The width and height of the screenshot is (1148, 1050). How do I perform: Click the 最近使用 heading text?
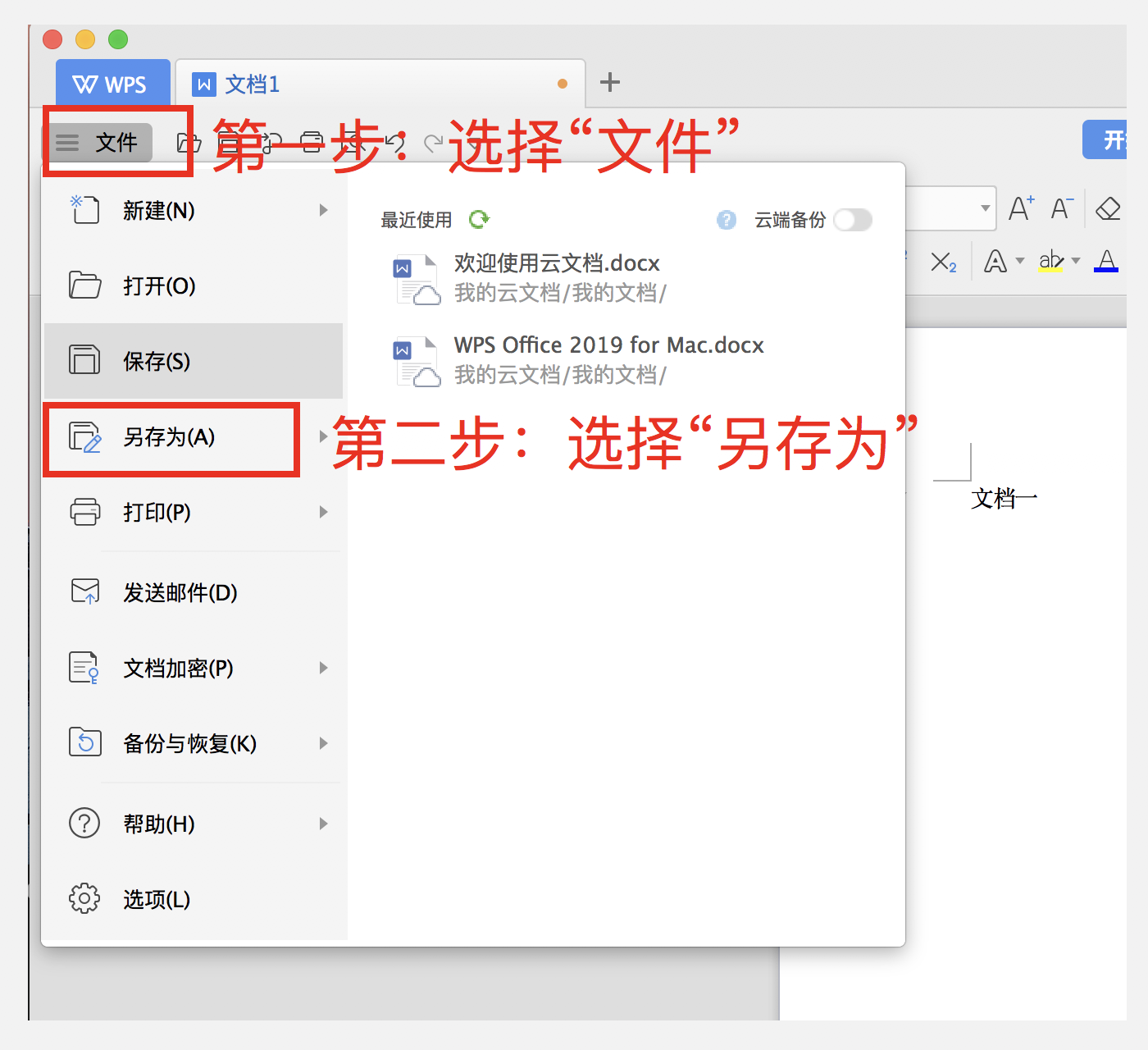[417, 220]
